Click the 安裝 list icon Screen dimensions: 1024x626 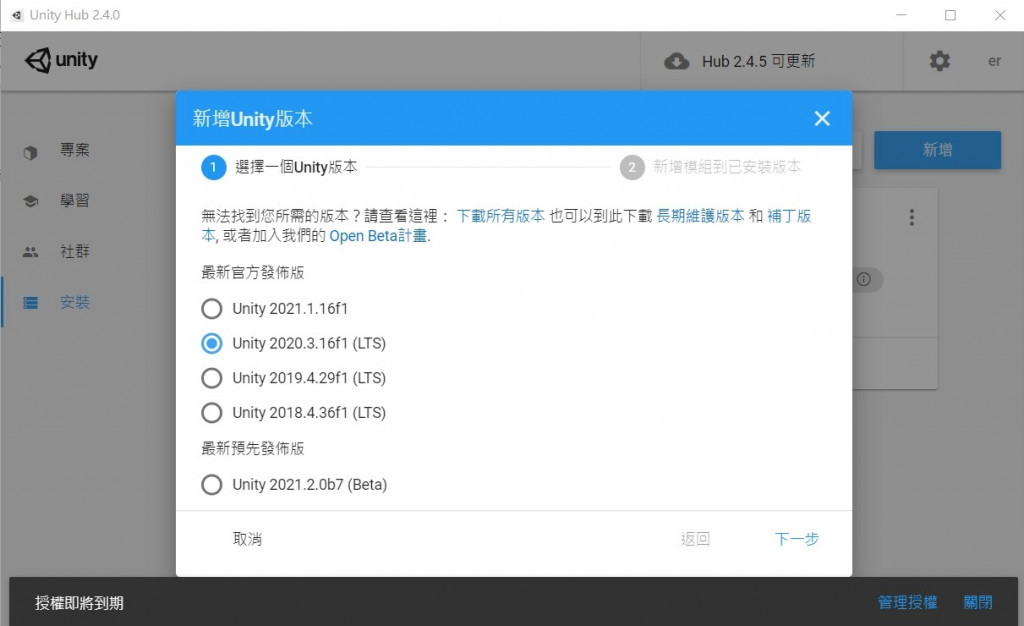tap(30, 303)
